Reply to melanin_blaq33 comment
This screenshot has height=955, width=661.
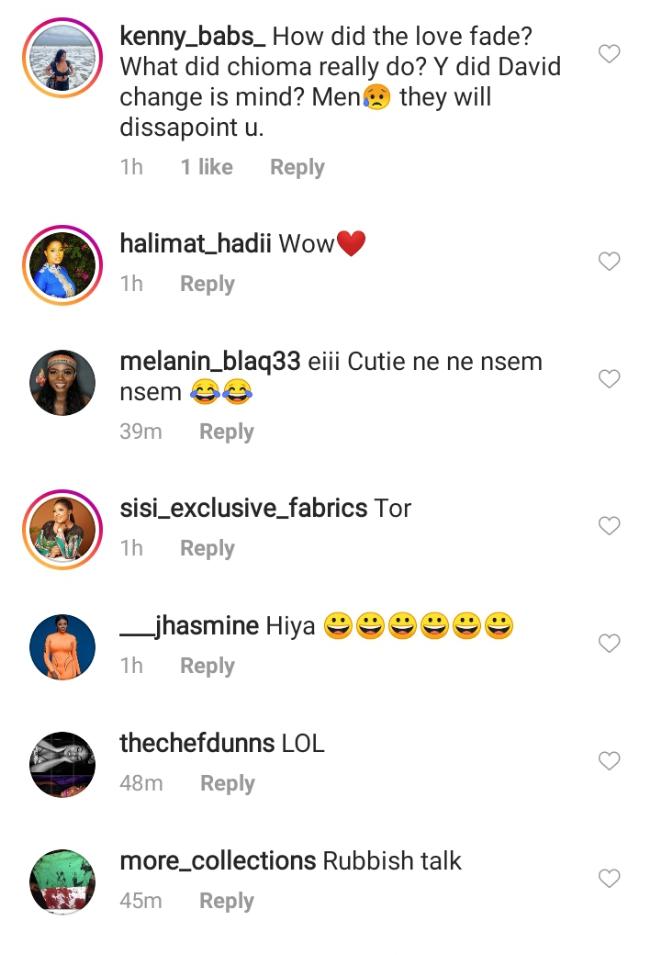tap(227, 432)
